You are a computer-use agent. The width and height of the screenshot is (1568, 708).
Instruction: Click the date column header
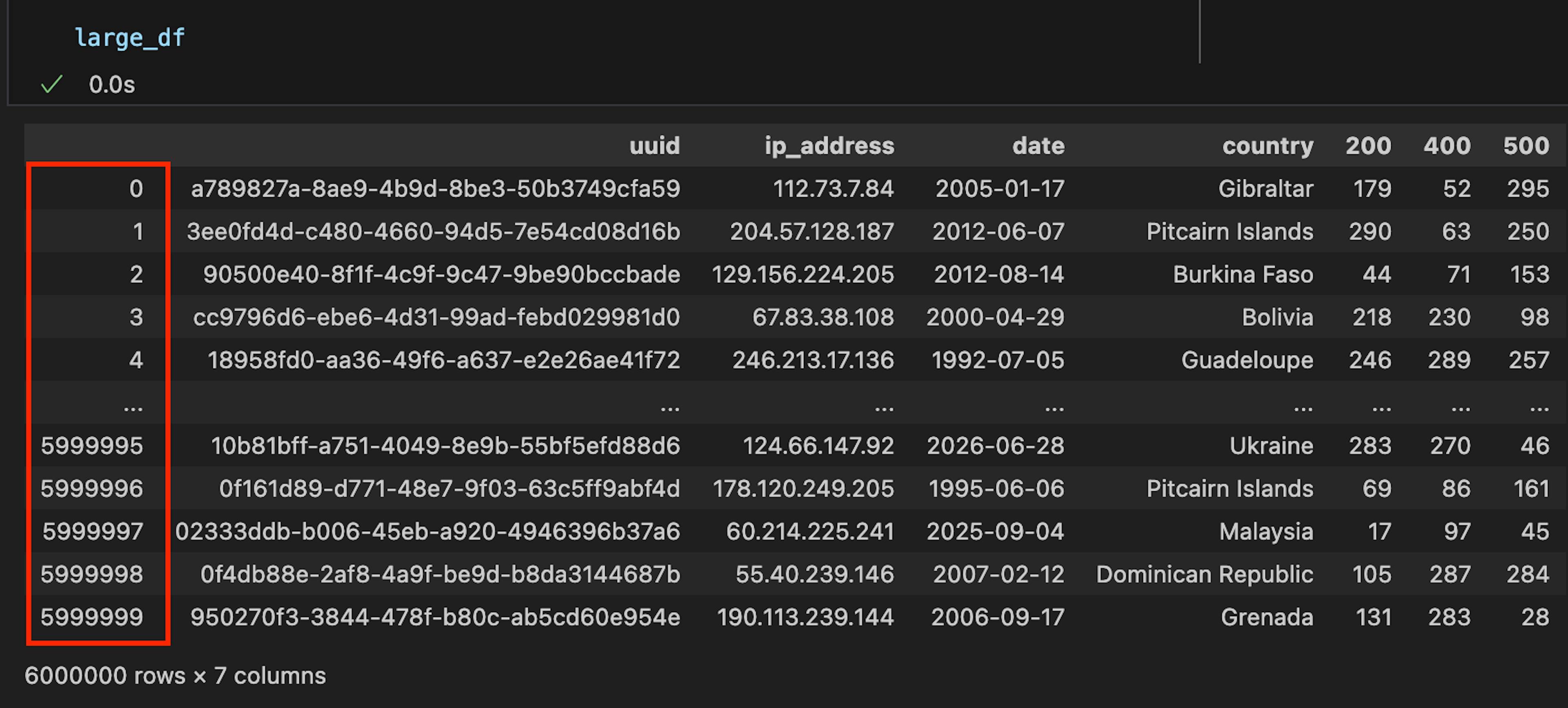[1038, 146]
